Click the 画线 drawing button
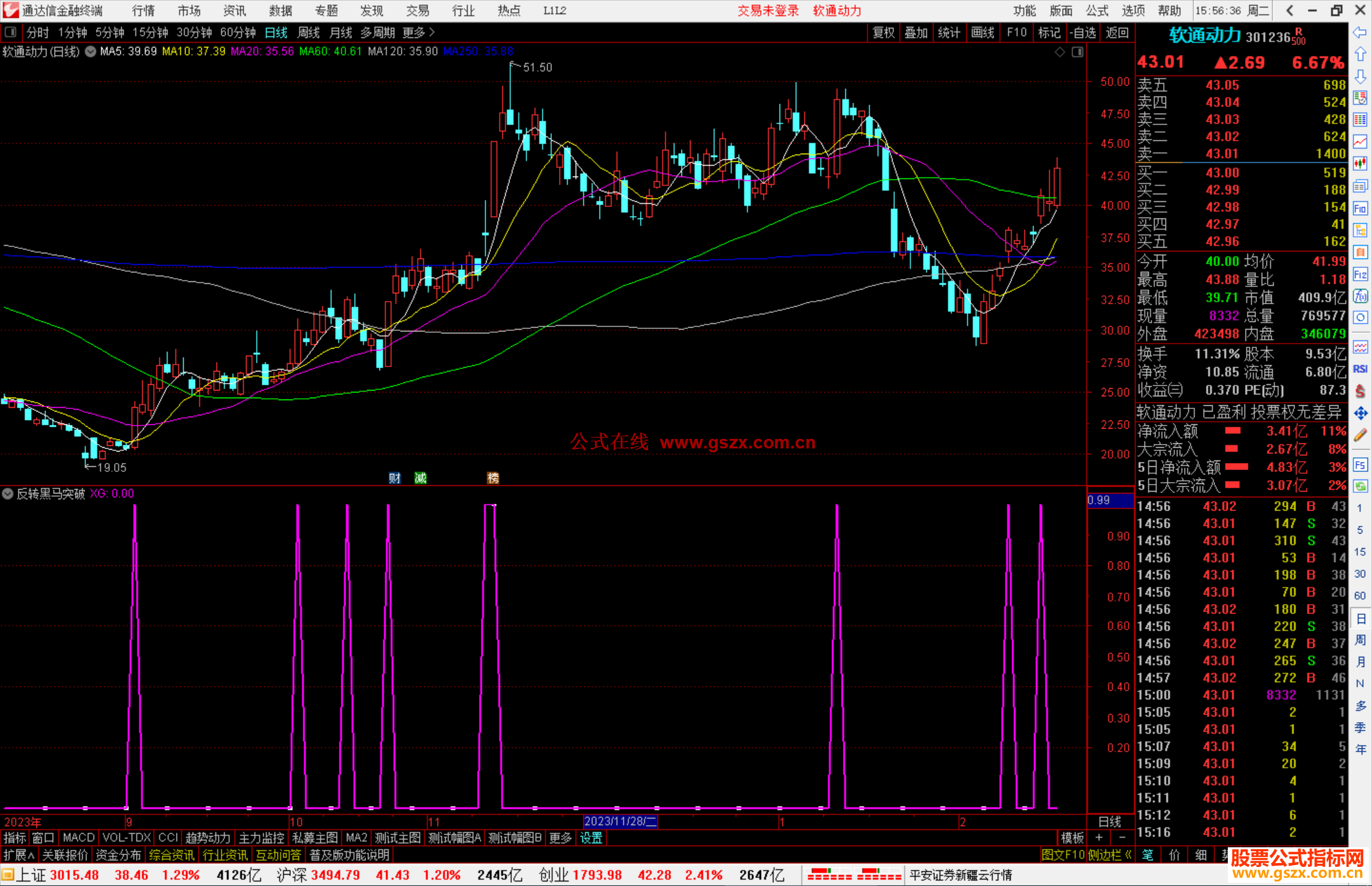1372x886 pixels. coord(983,32)
